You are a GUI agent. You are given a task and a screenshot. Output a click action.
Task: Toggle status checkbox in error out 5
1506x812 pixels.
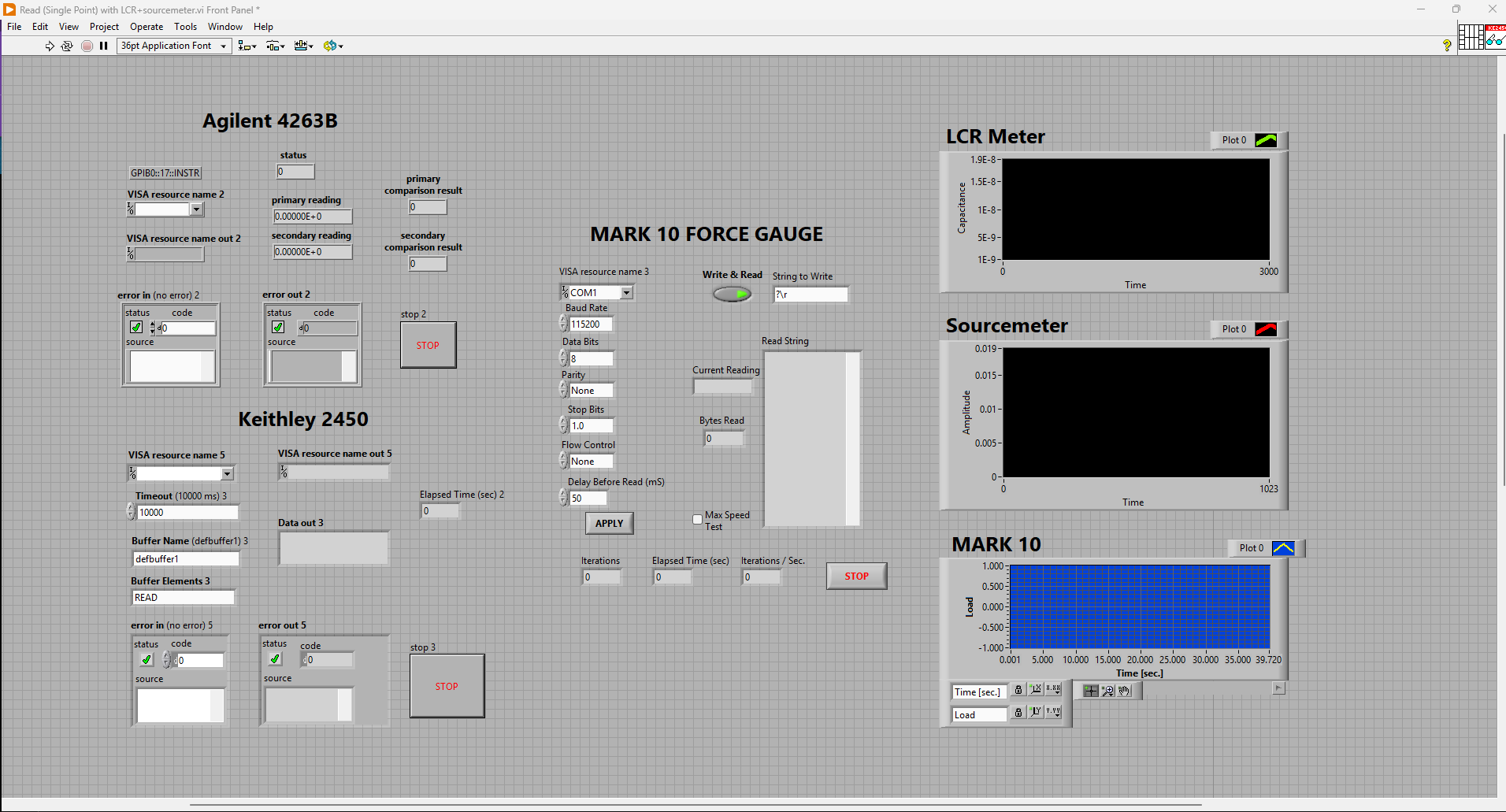point(275,658)
